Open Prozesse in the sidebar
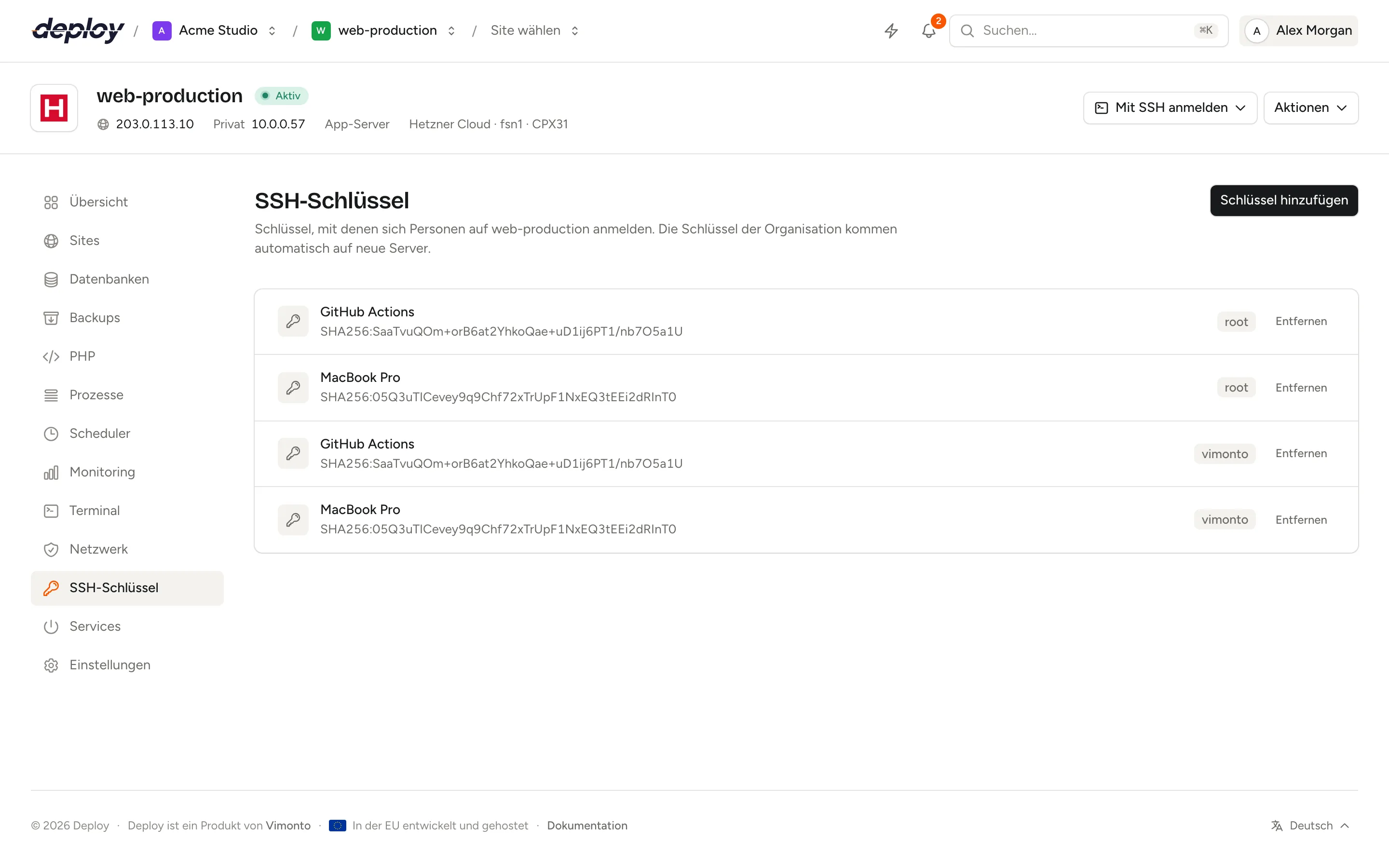The image size is (1389, 868). [127, 395]
